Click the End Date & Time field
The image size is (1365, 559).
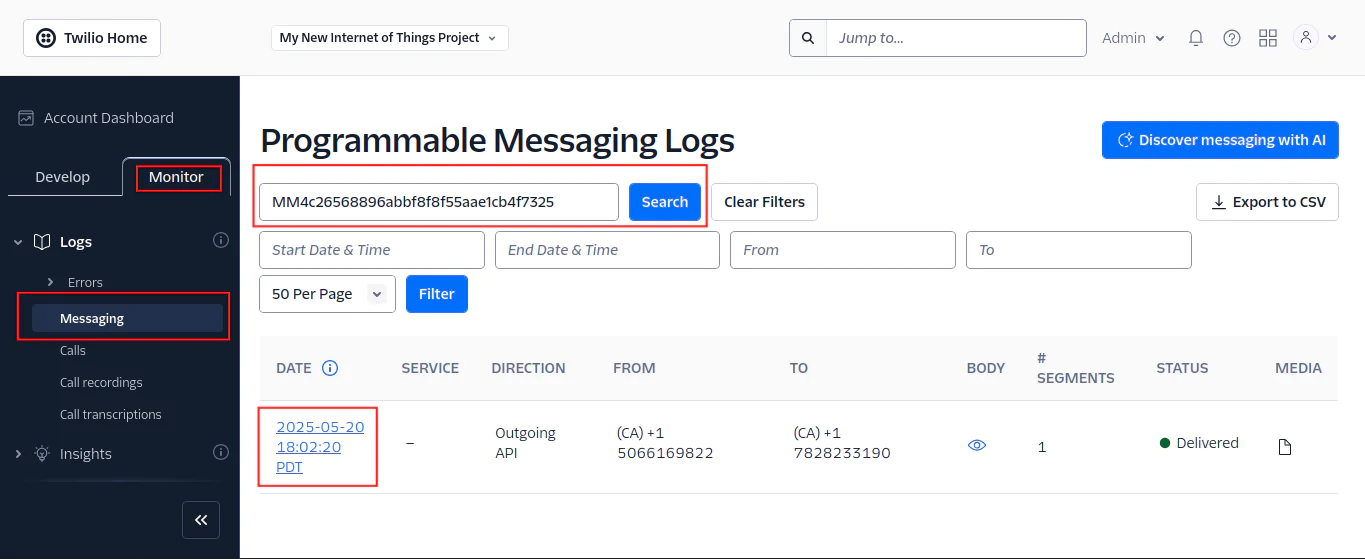tap(607, 250)
